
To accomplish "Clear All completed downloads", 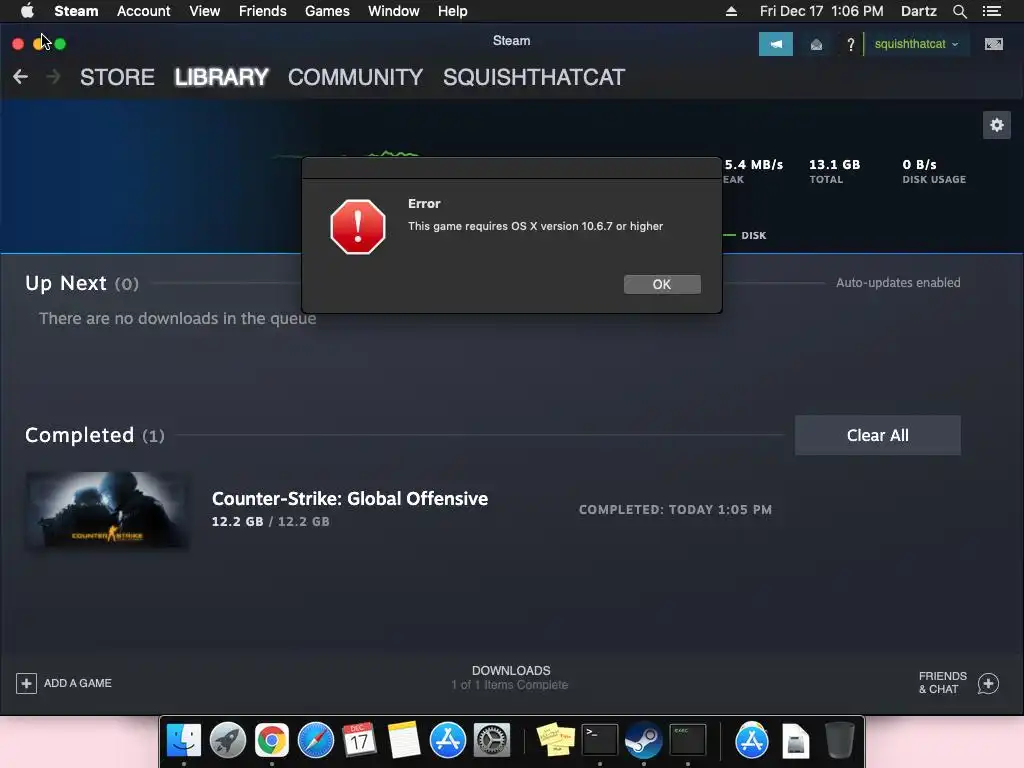I will (877, 435).
